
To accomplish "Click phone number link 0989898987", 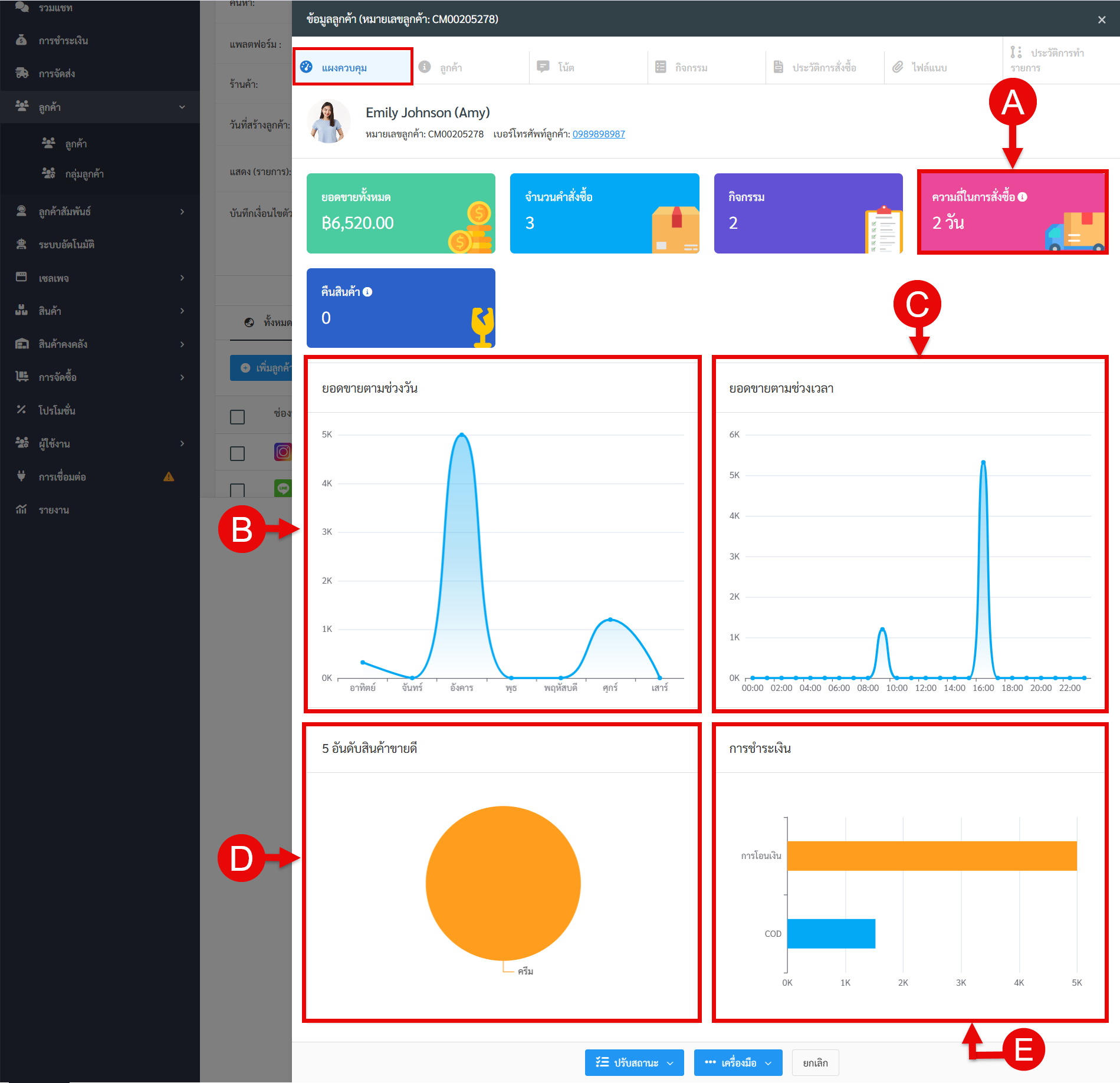I will [599, 134].
